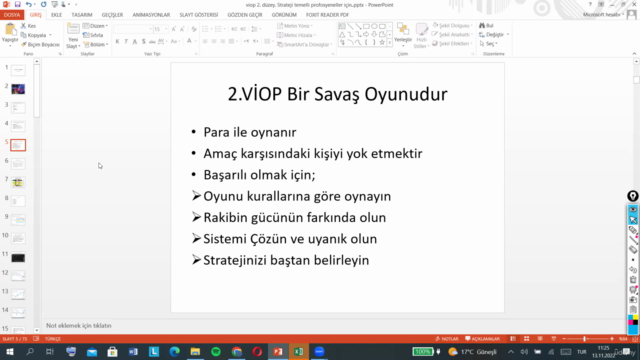
Task: Toggle text shadow S button
Action: [143, 42]
